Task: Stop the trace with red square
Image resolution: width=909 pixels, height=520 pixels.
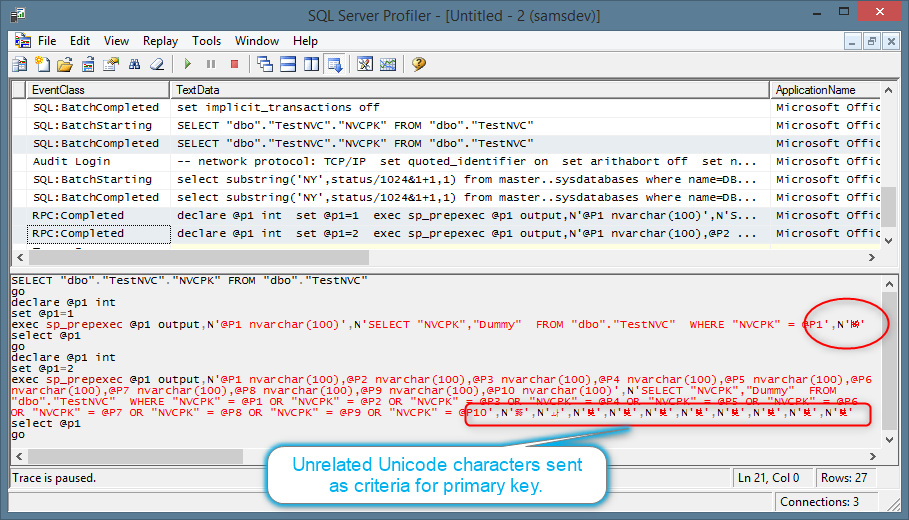Action: click(x=234, y=64)
